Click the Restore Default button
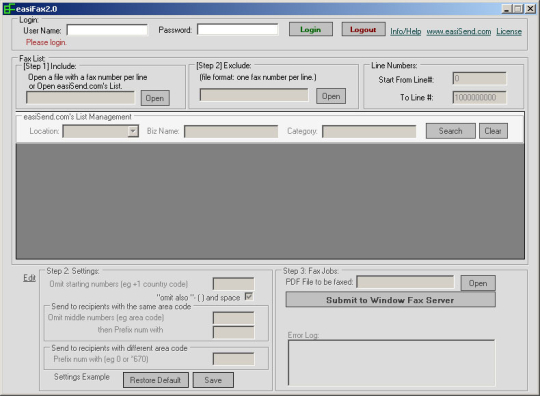 156,380
